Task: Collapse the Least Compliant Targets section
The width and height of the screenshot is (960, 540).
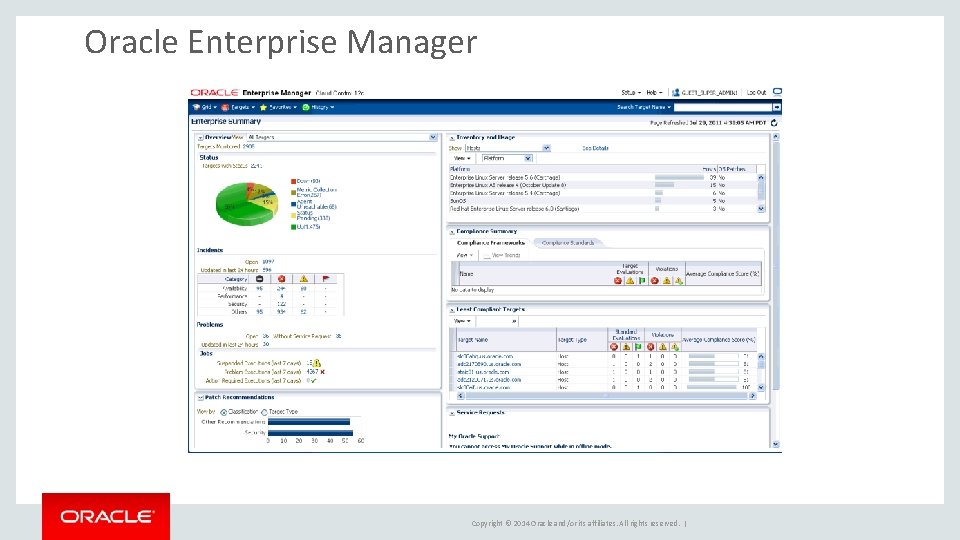Action: pyautogui.click(x=452, y=310)
